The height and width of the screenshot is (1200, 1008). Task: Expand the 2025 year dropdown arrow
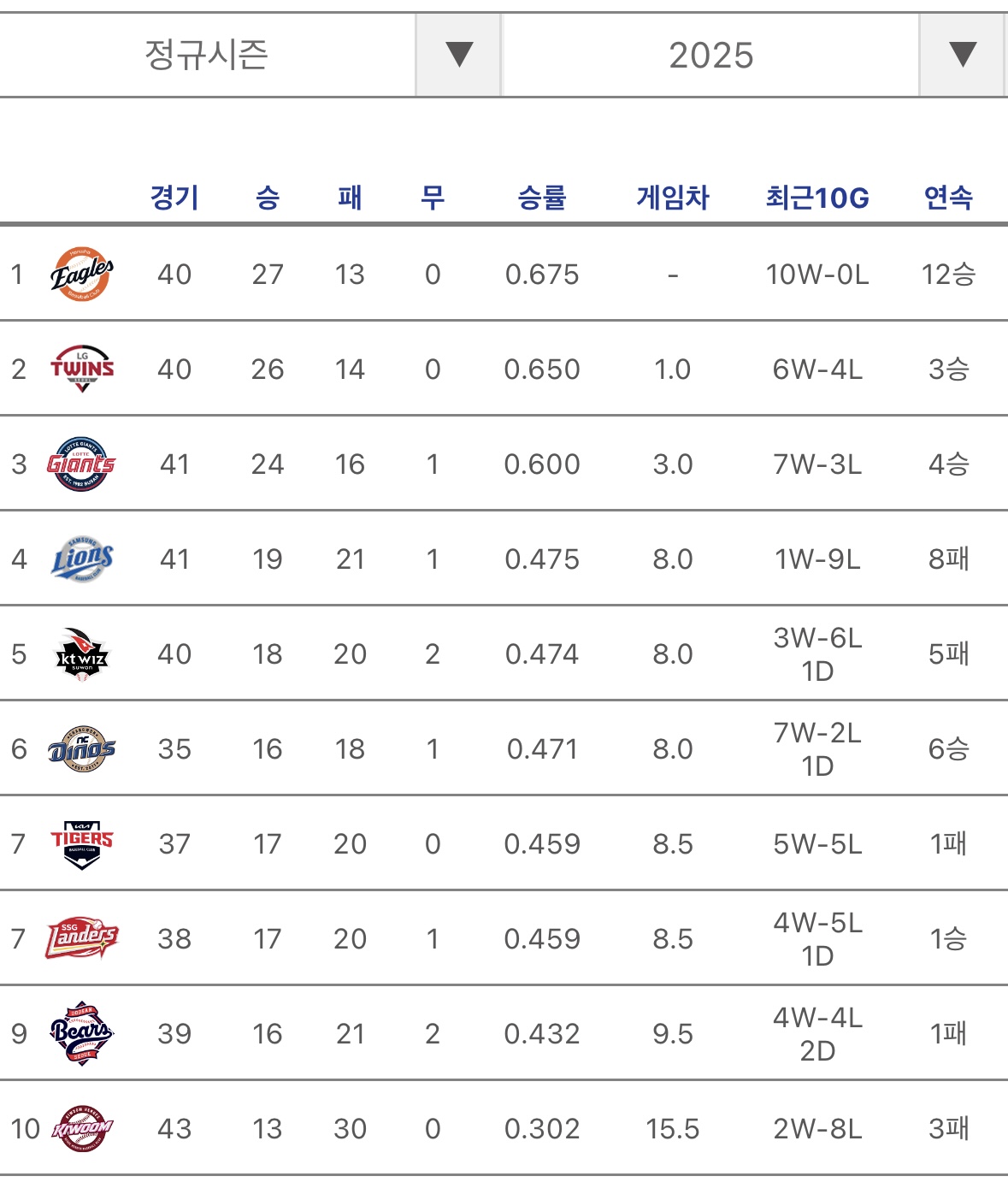[963, 55]
